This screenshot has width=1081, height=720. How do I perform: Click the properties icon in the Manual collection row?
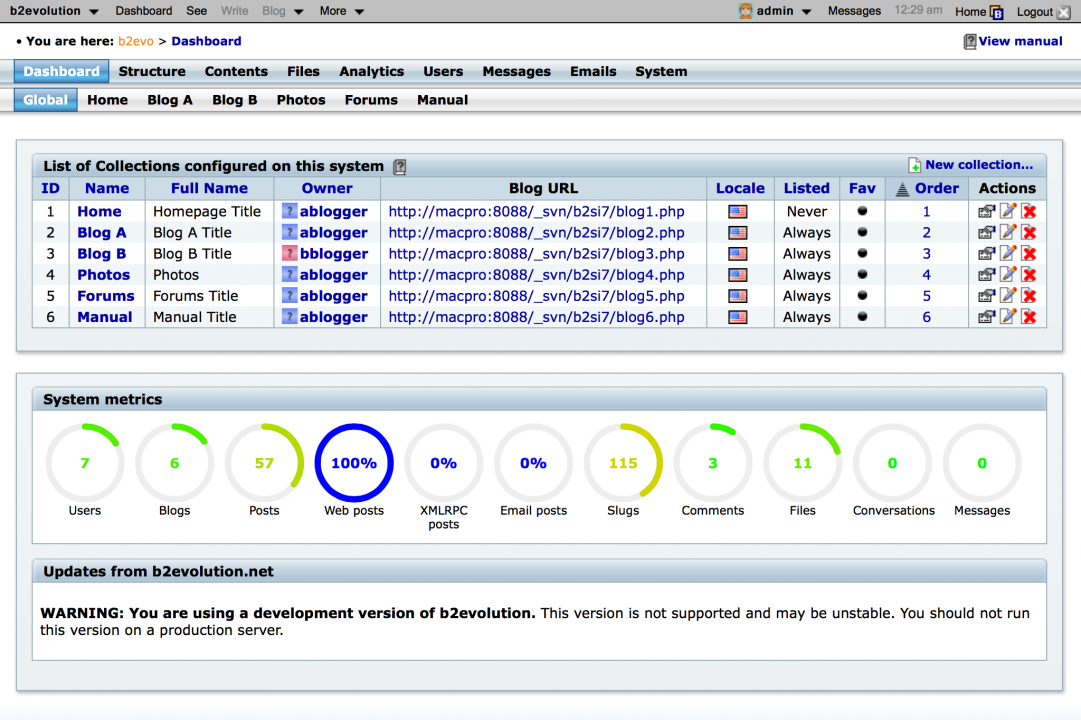click(987, 317)
